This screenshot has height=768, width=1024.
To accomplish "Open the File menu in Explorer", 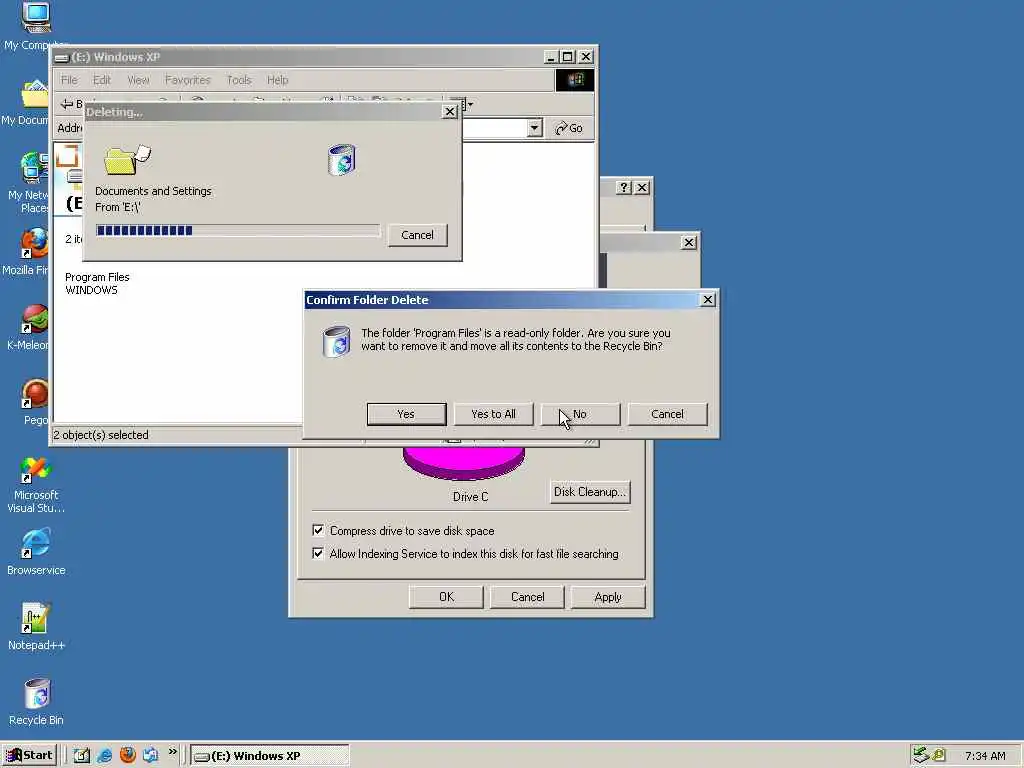I will [x=69, y=80].
